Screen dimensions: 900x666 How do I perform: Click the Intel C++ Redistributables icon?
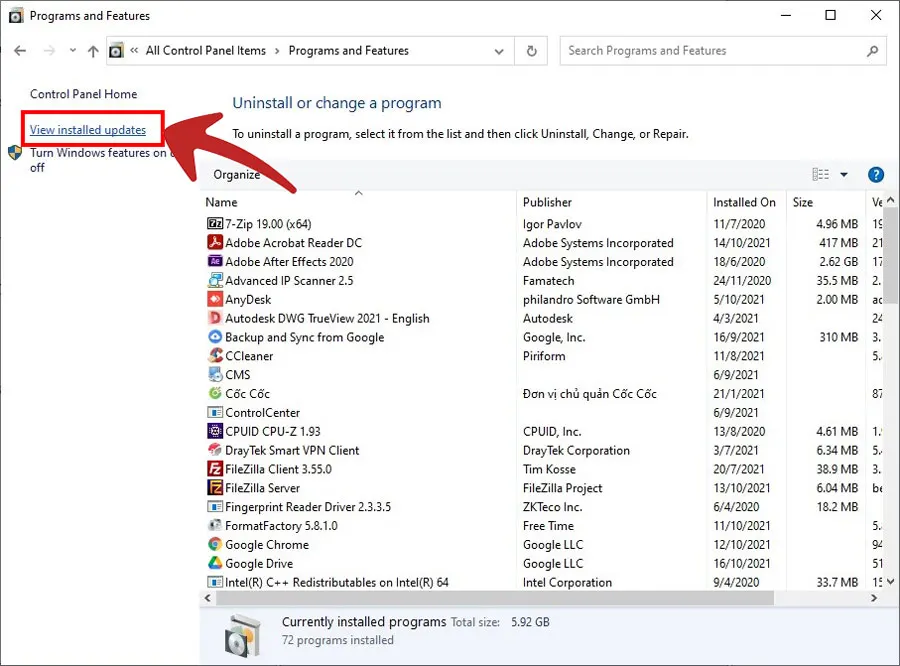(215, 582)
